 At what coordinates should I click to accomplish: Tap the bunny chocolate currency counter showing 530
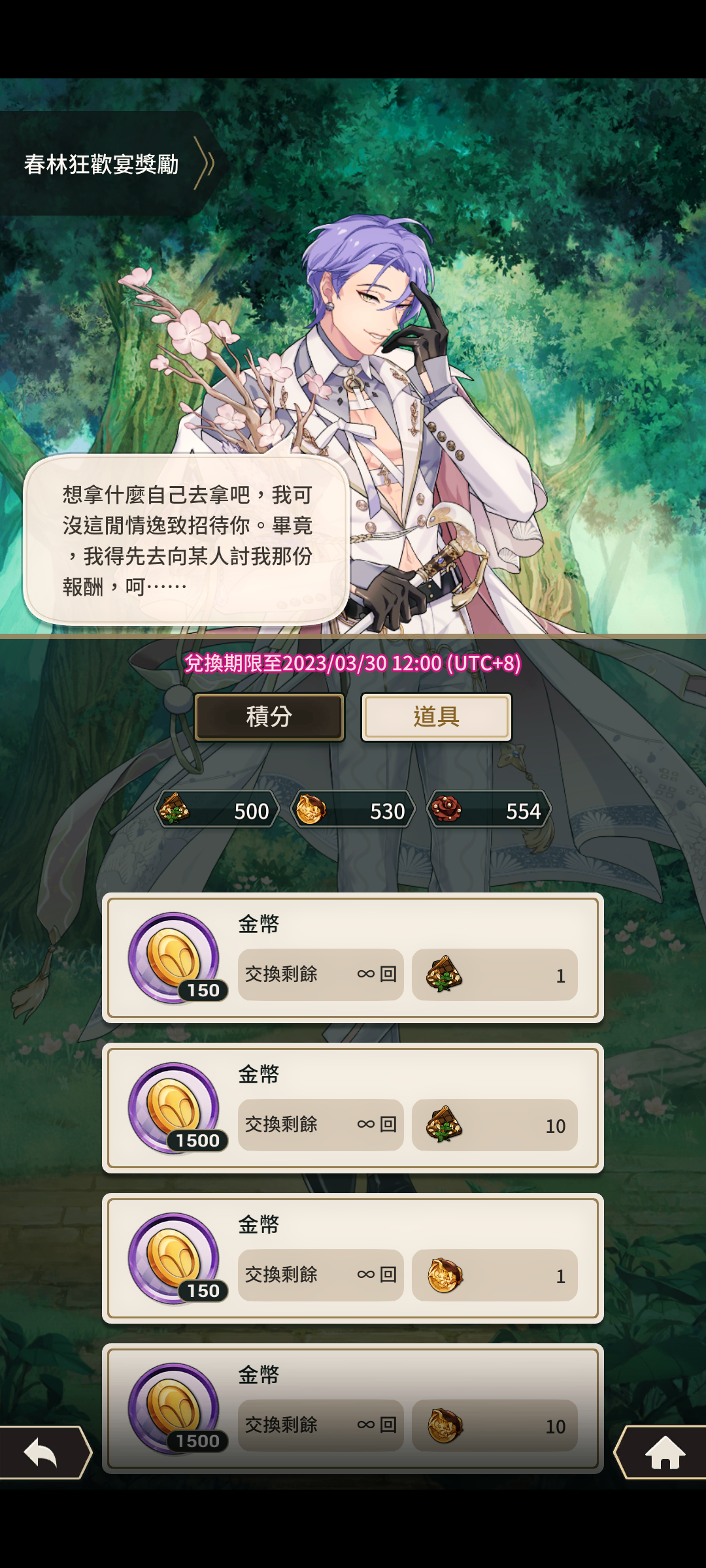[x=353, y=810]
